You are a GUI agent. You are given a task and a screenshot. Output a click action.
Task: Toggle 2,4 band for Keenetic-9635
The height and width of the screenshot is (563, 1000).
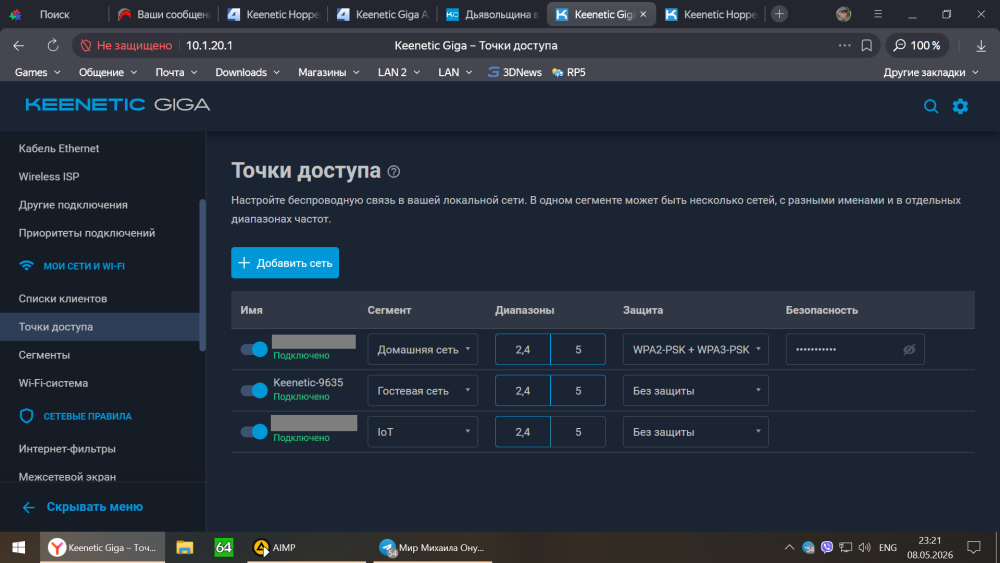pos(522,390)
